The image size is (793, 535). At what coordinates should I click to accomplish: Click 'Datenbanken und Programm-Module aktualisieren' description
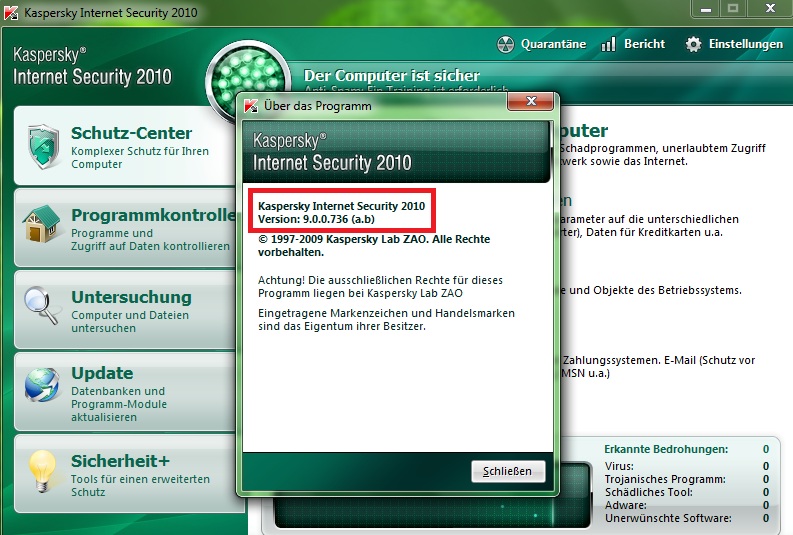pyautogui.click(x=119, y=404)
